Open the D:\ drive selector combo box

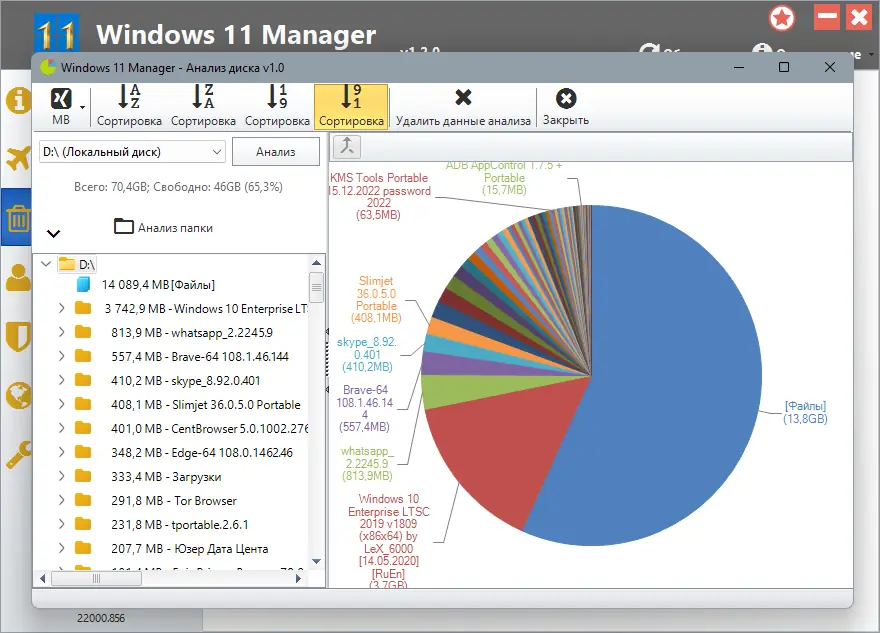click(132, 152)
